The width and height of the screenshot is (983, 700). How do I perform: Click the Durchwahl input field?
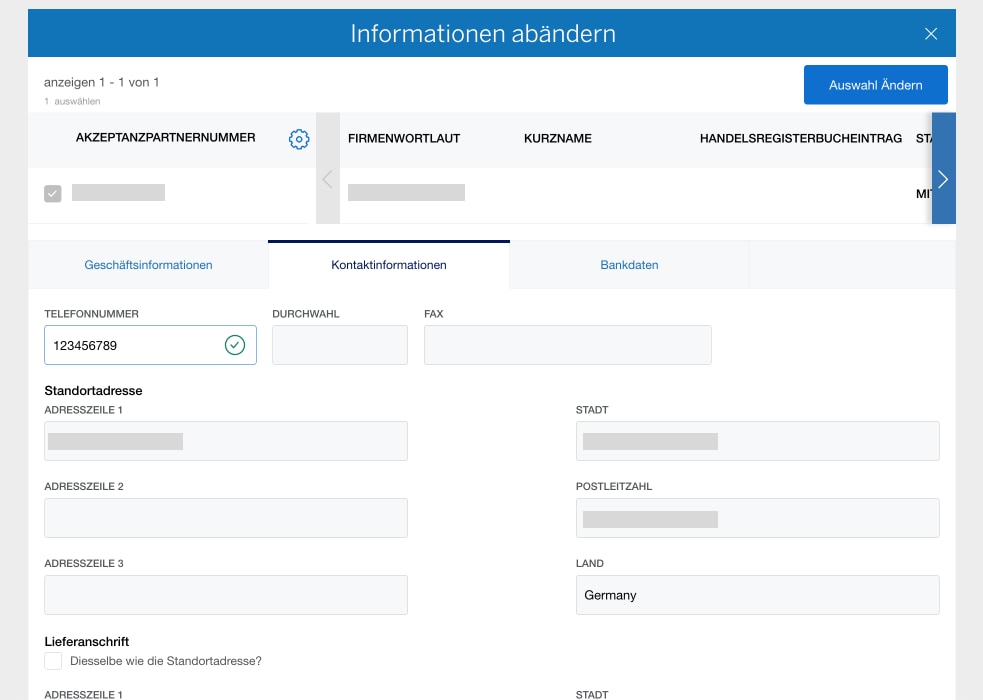(338, 344)
